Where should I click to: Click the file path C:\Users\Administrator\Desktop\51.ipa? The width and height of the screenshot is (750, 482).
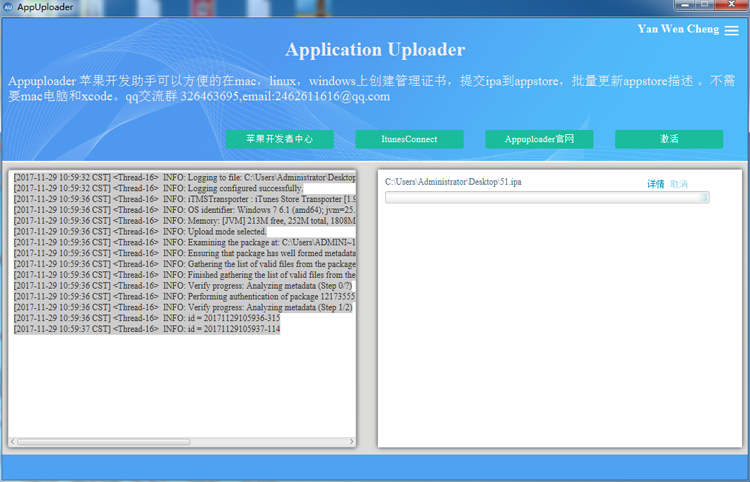(x=453, y=182)
